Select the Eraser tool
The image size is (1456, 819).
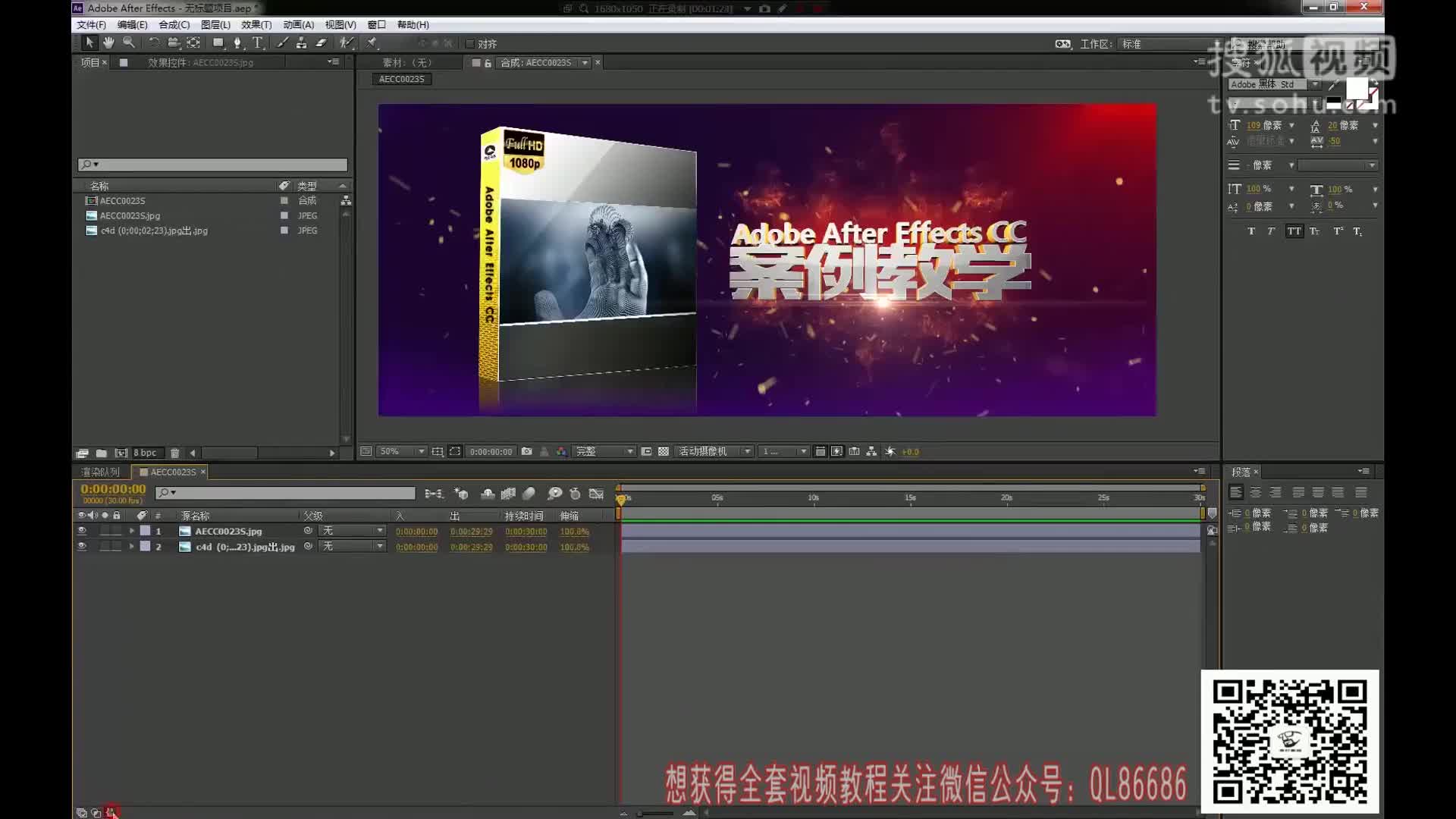click(x=321, y=43)
